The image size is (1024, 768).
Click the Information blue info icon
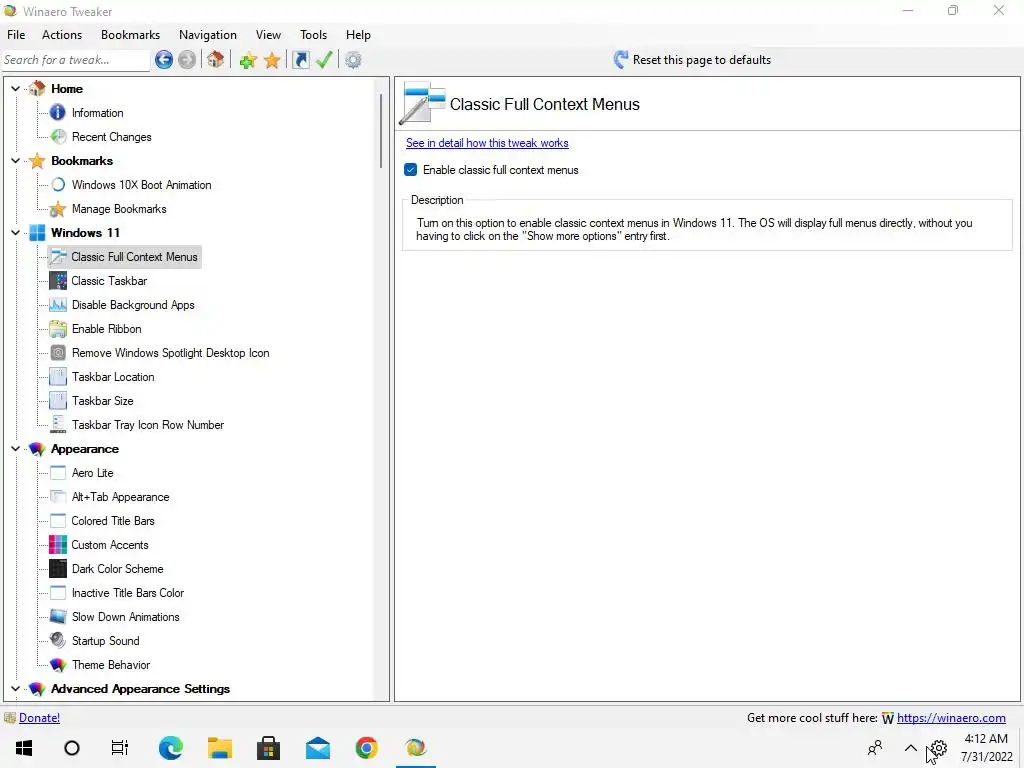(x=57, y=112)
